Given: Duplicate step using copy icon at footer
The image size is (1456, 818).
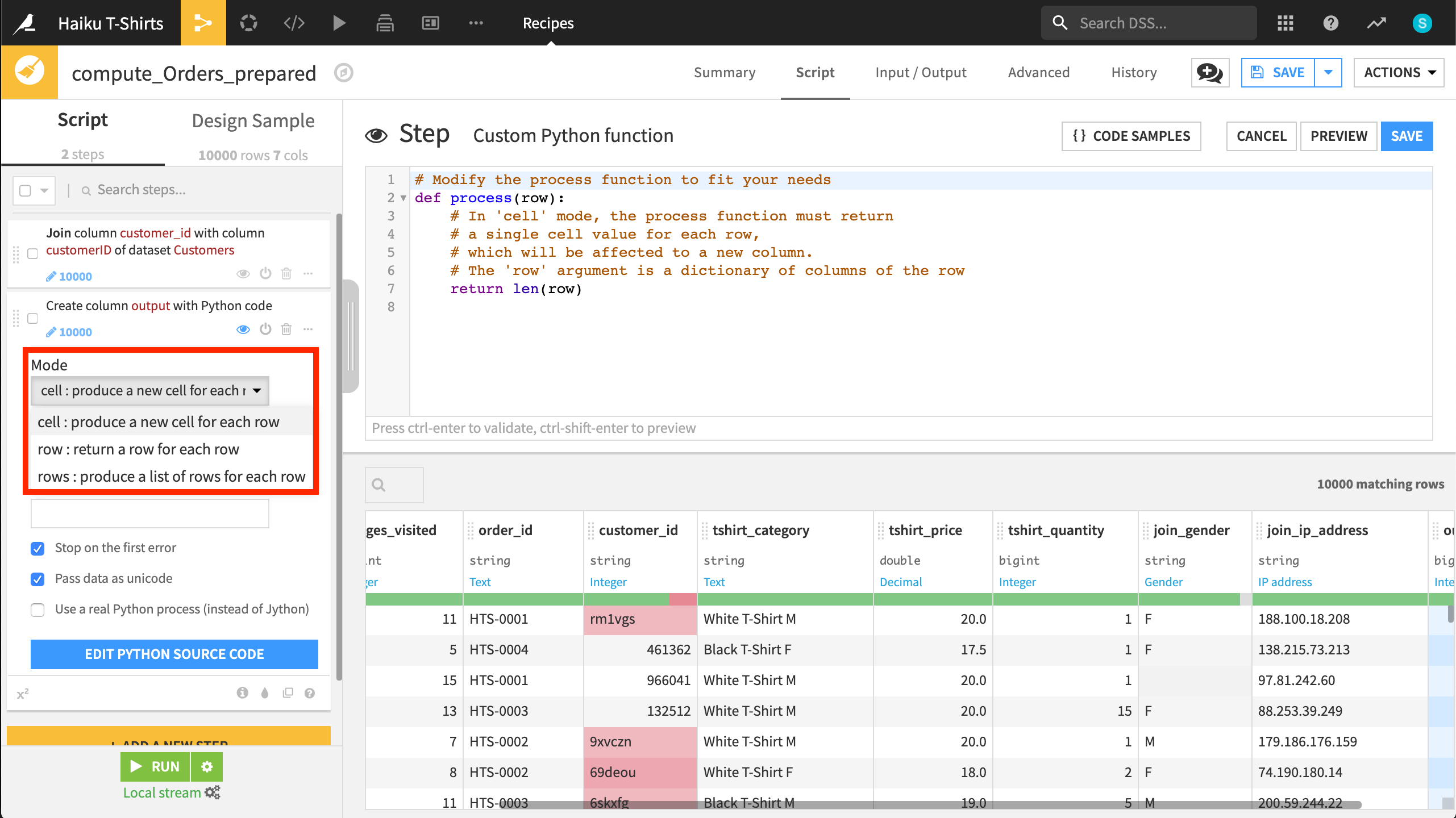Looking at the screenshot, I should pos(288,692).
